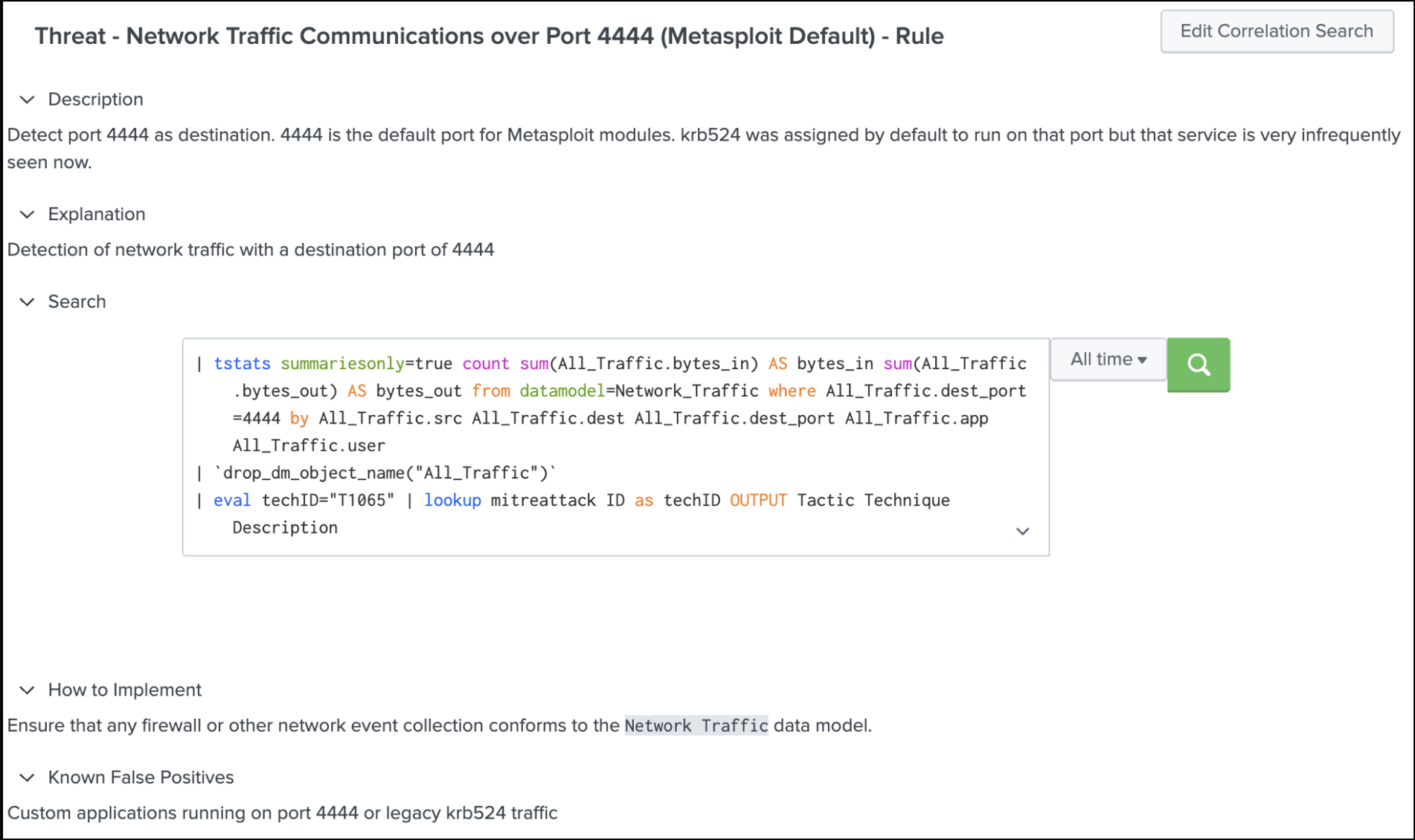Click summariesonly=true in the query

coord(366,364)
